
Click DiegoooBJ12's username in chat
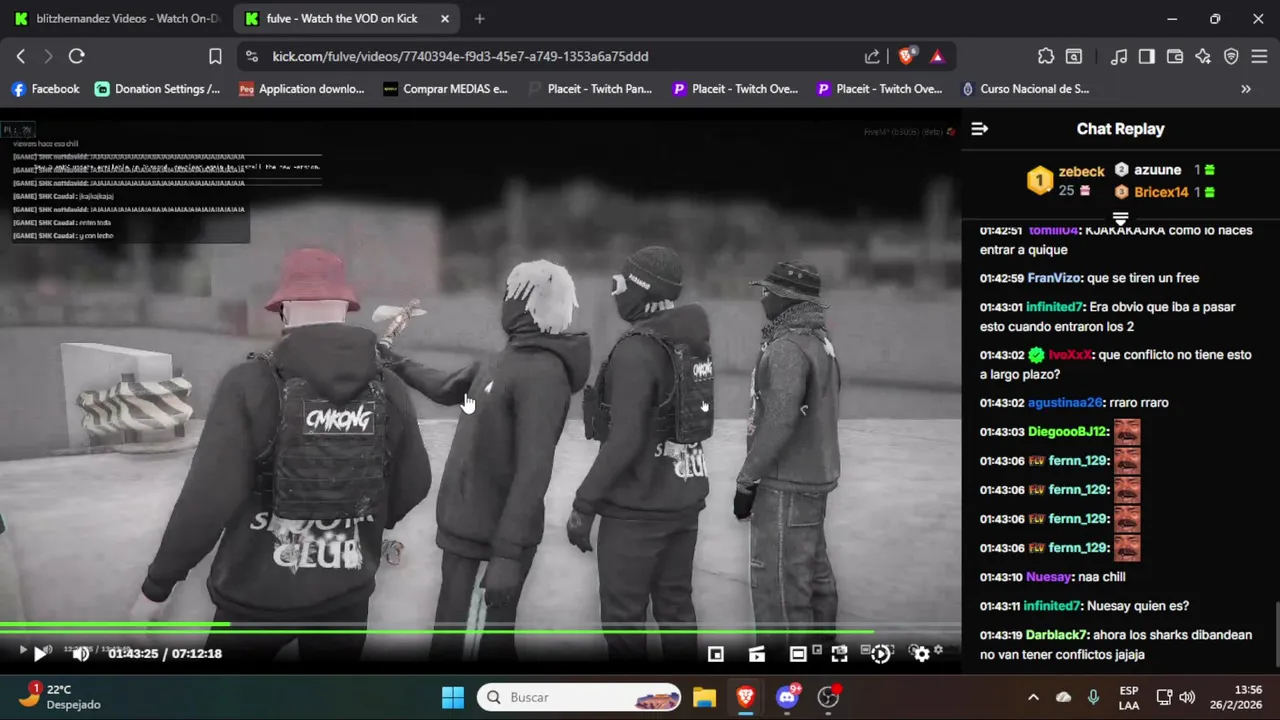click(x=1067, y=432)
